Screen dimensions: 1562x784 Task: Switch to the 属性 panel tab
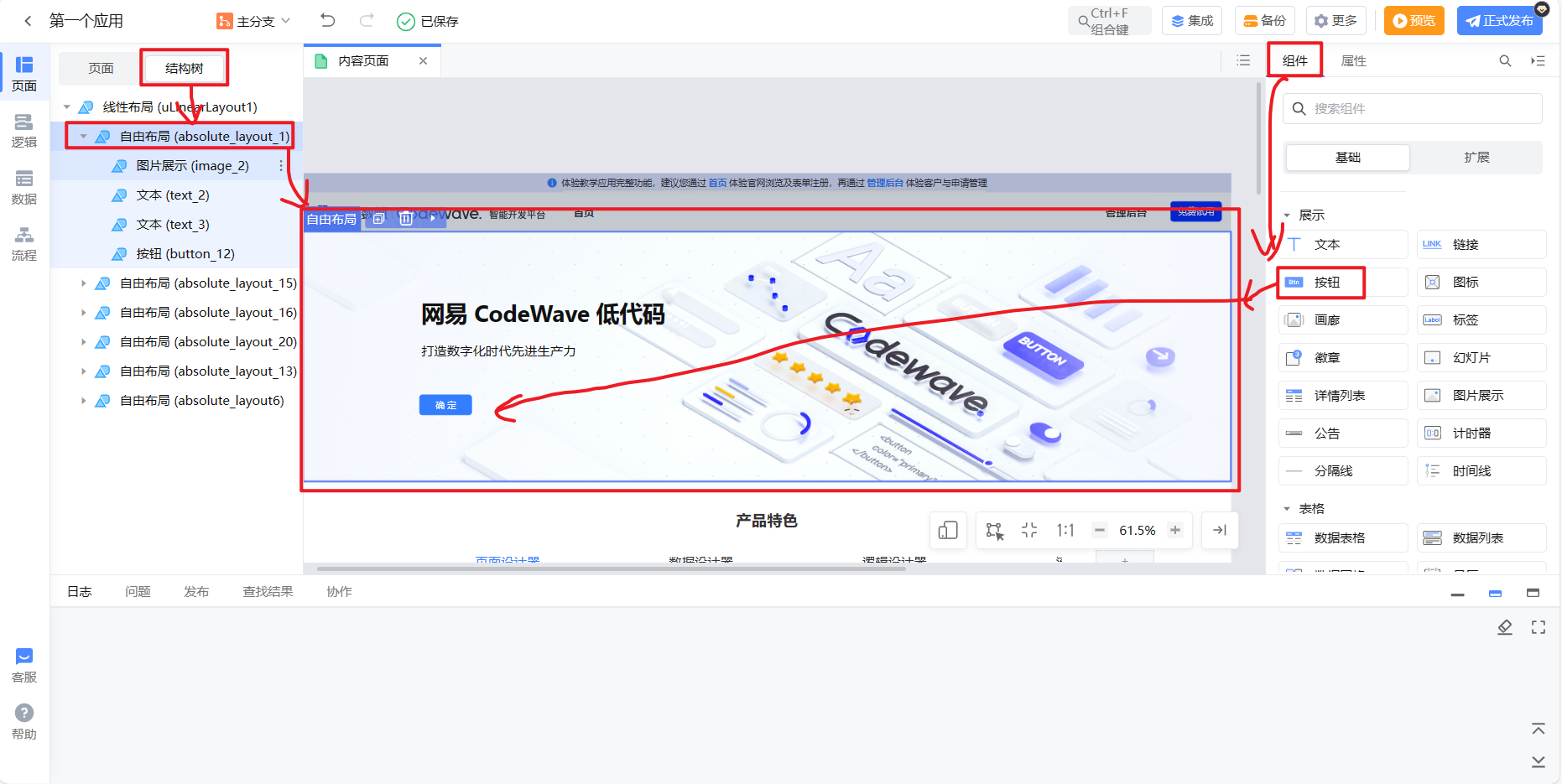click(x=1353, y=60)
